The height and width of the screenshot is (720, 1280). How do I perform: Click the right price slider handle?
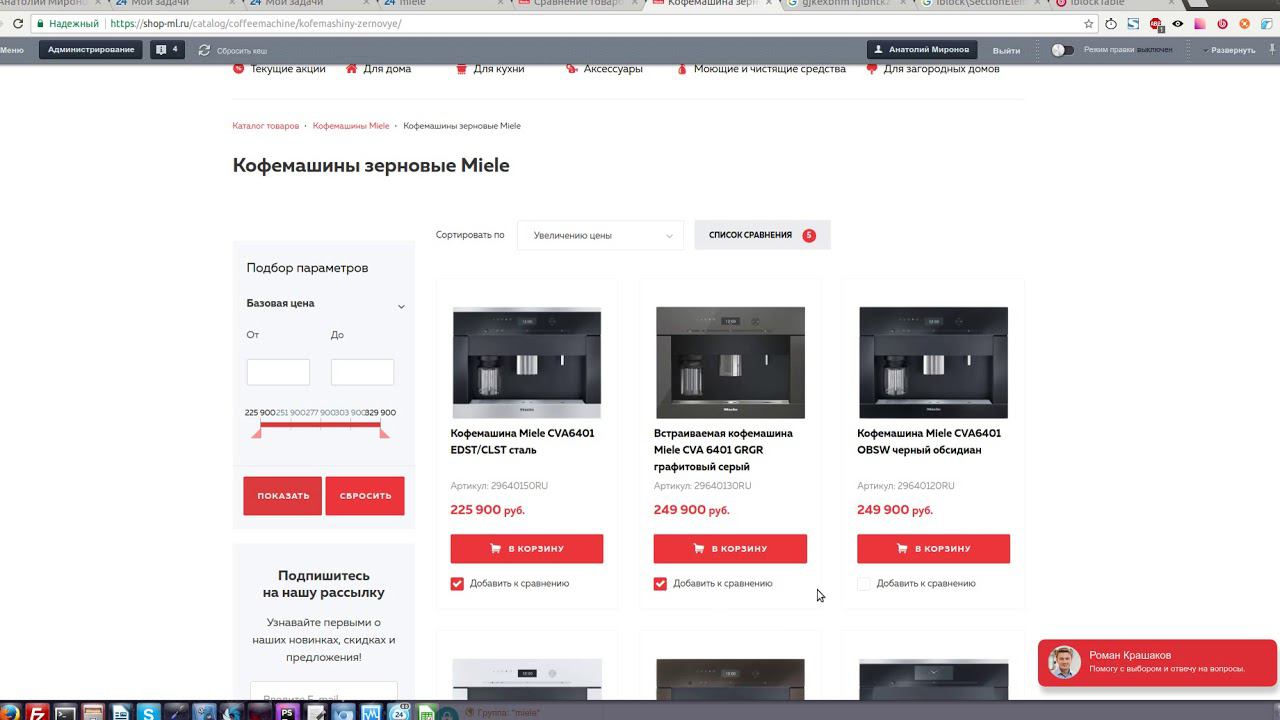coord(384,432)
